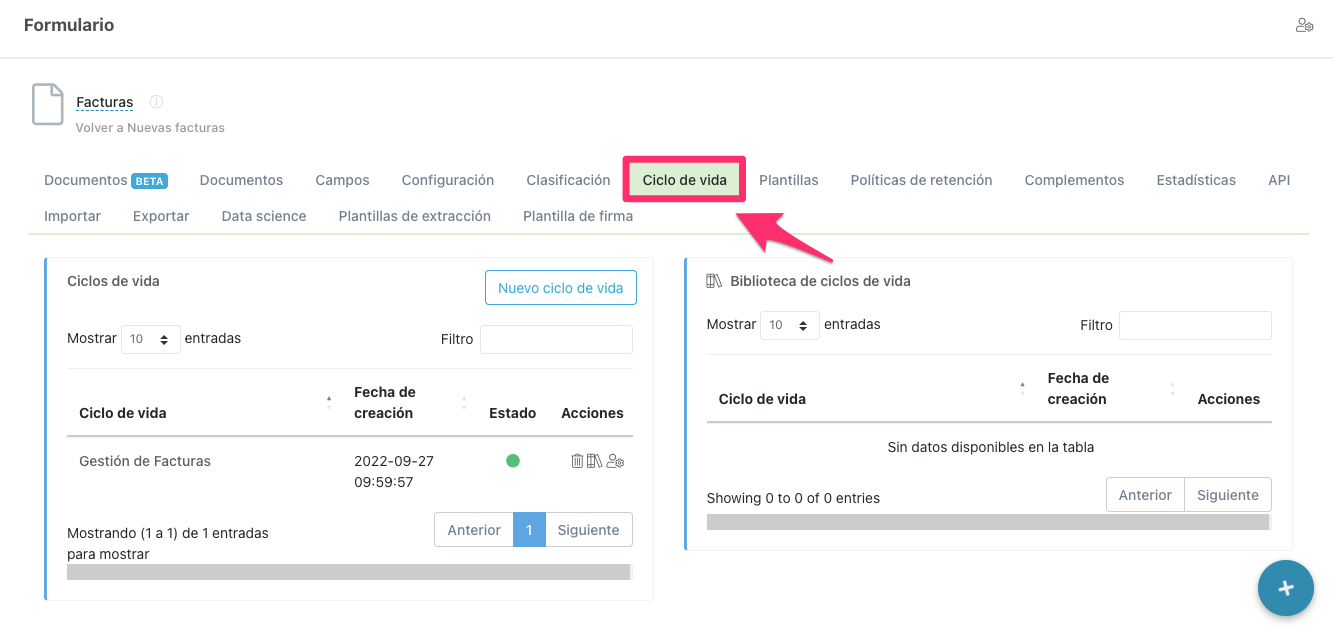
Task: Delete the Gestión de Facturas lifecycle with trash icon
Action: [577, 461]
